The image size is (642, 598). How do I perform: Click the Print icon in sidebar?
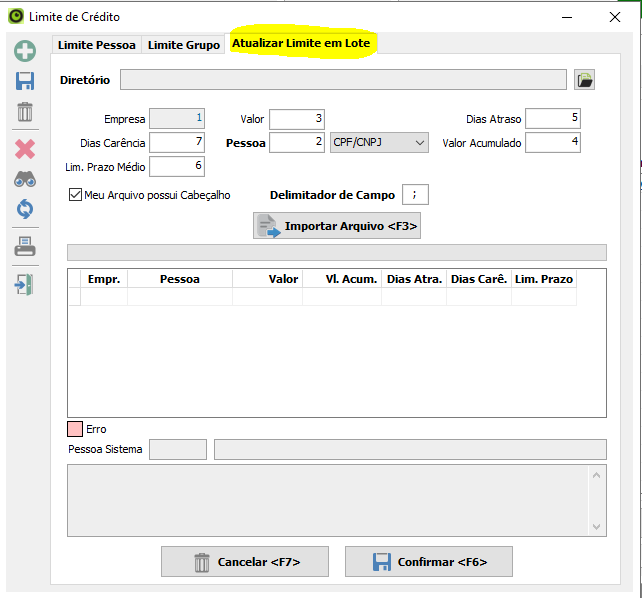tap(25, 247)
